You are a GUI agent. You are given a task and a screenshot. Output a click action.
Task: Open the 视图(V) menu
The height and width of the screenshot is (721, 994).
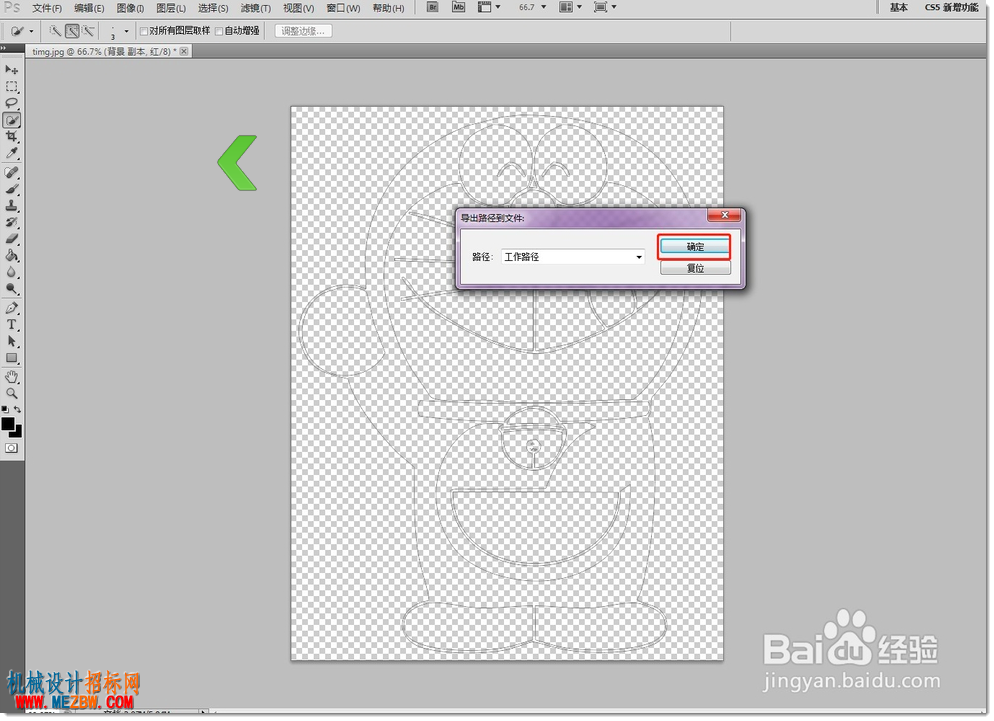[298, 8]
